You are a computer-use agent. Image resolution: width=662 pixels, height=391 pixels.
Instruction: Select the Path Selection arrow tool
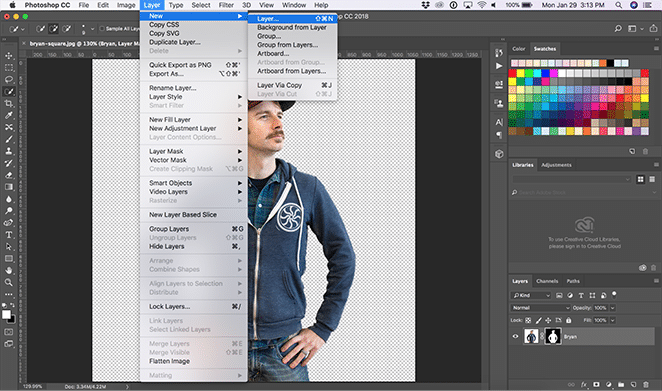point(8,247)
